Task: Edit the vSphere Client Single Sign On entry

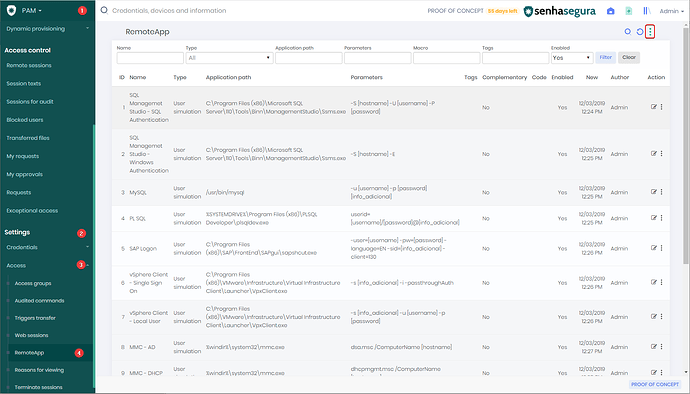Action: click(x=653, y=282)
